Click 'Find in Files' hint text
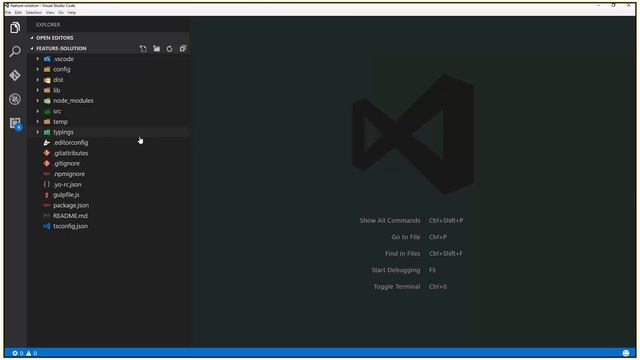 [402, 253]
